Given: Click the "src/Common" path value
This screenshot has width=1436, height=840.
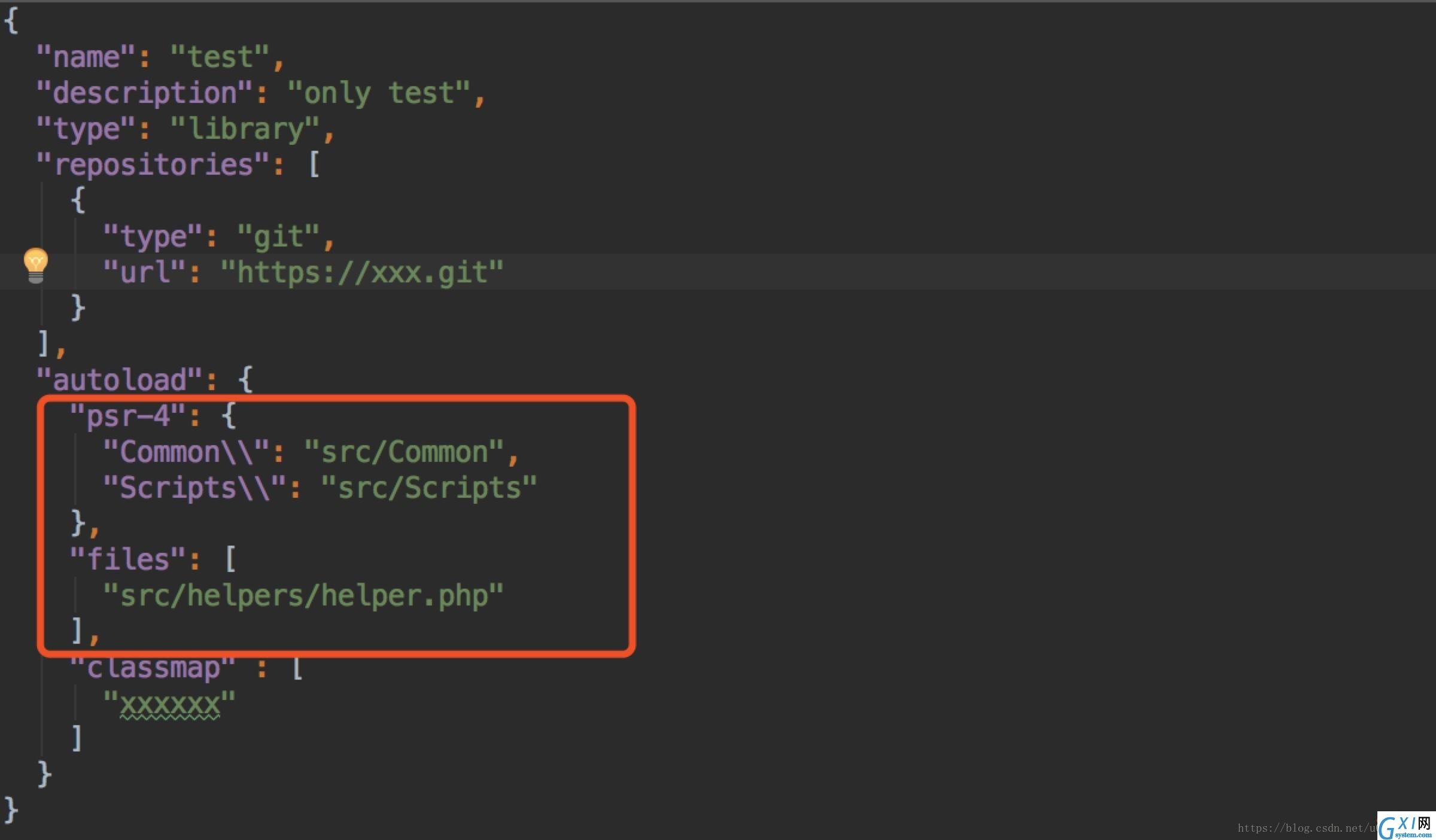Looking at the screenshot, I should click(404, 452).
